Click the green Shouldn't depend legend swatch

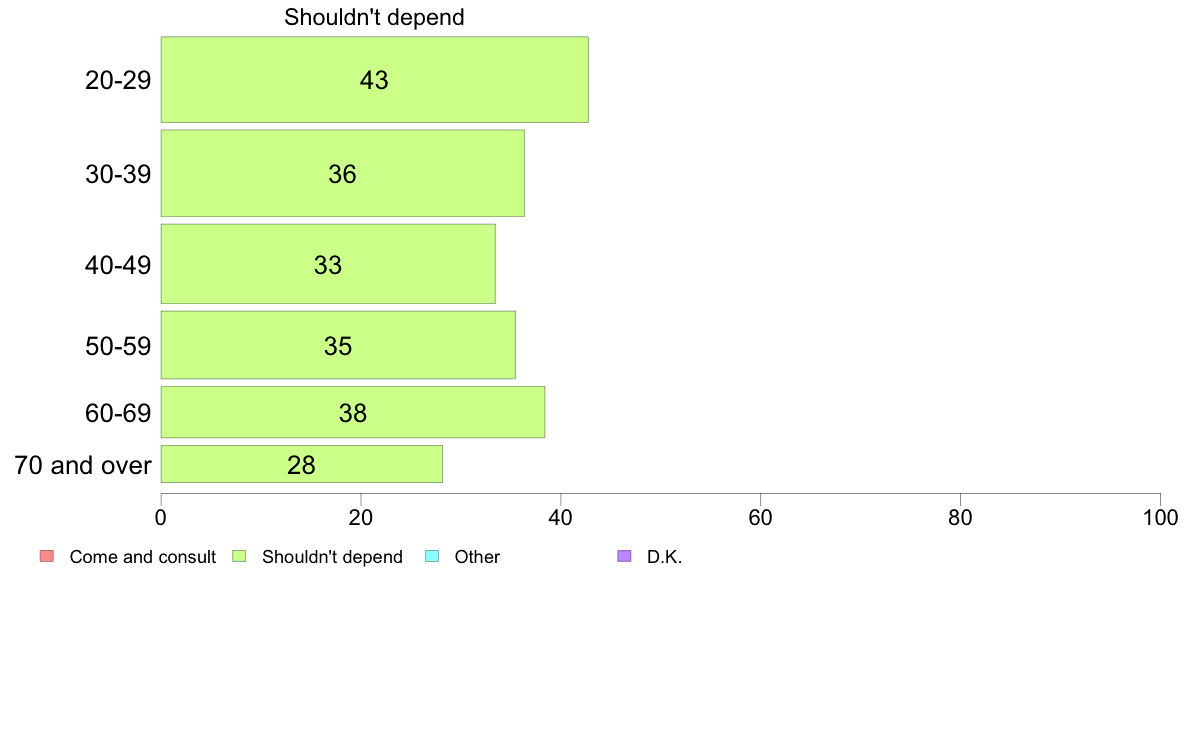click(239, 556)
